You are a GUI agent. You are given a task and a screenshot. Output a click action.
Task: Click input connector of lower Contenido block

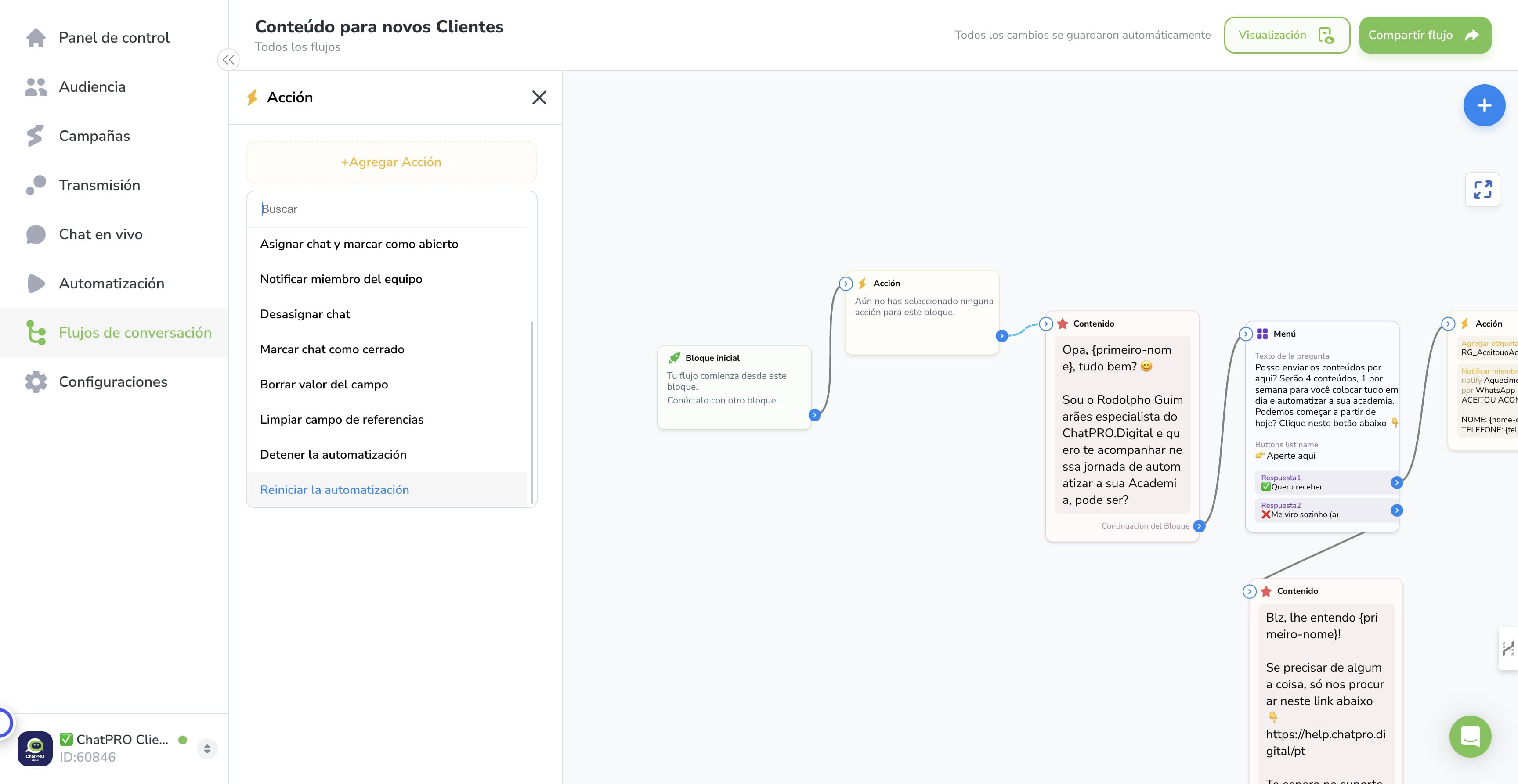coord(1249,591)
